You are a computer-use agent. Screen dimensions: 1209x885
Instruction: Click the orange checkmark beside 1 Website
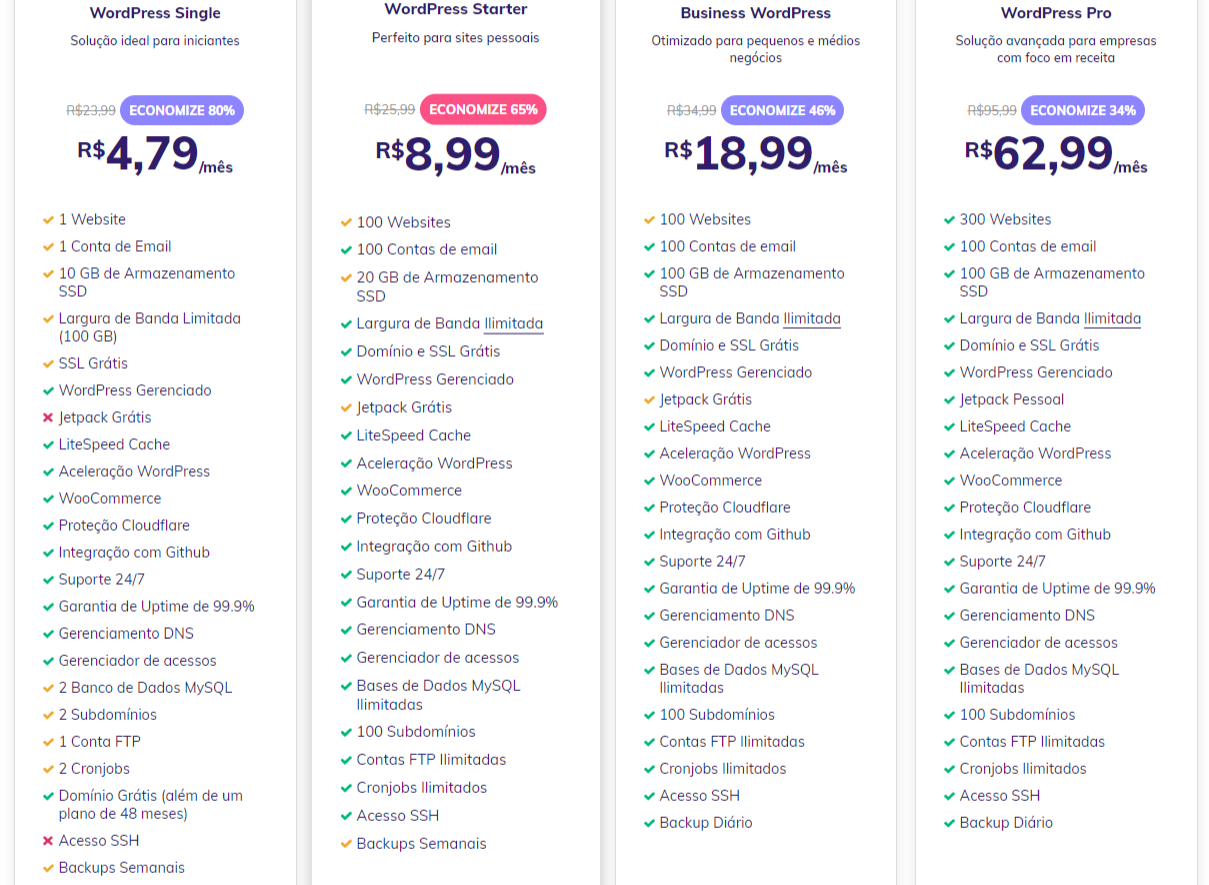pyautogui.click(x=48, y=220)
